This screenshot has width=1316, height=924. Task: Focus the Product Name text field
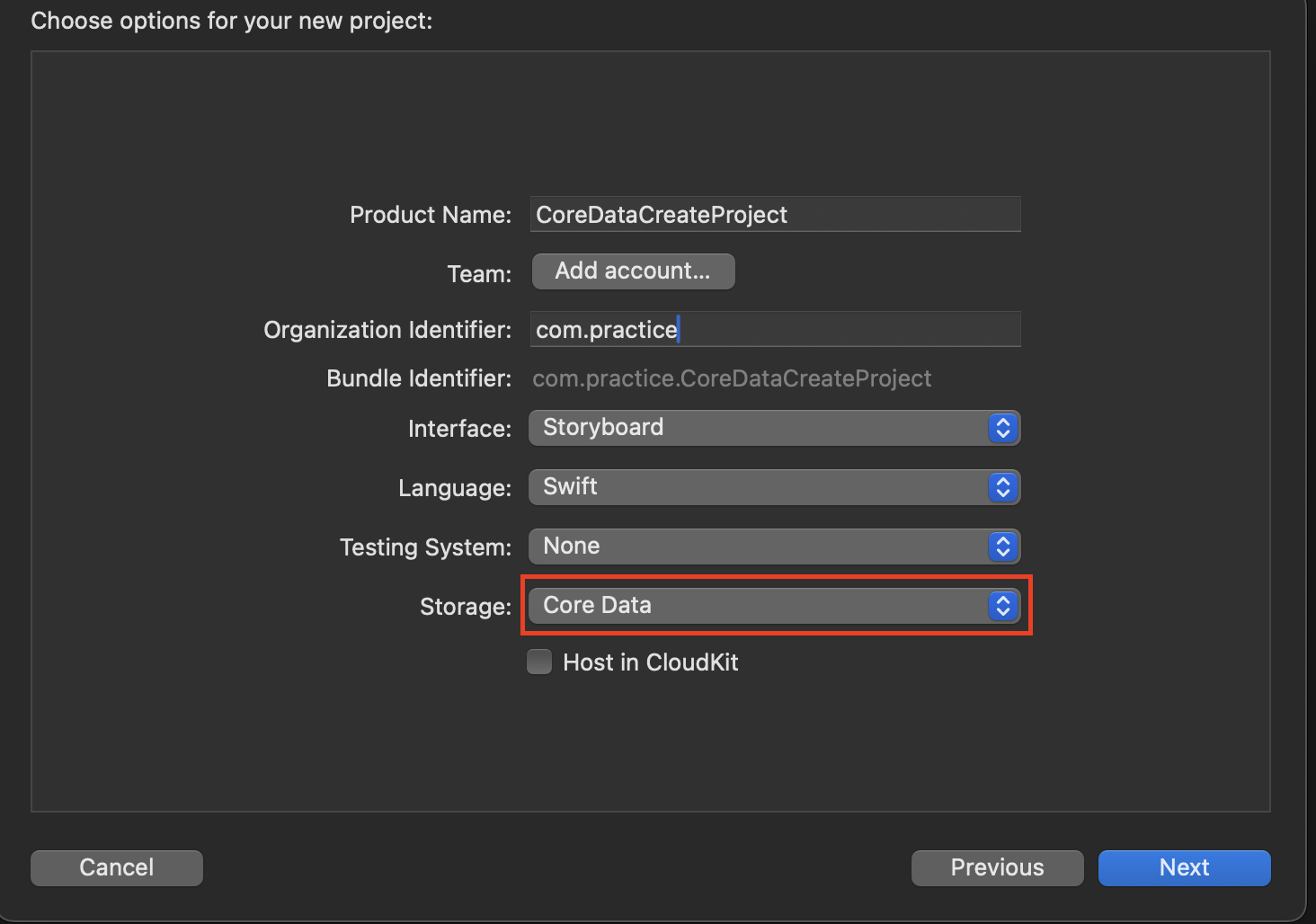(x=775, y=215)
